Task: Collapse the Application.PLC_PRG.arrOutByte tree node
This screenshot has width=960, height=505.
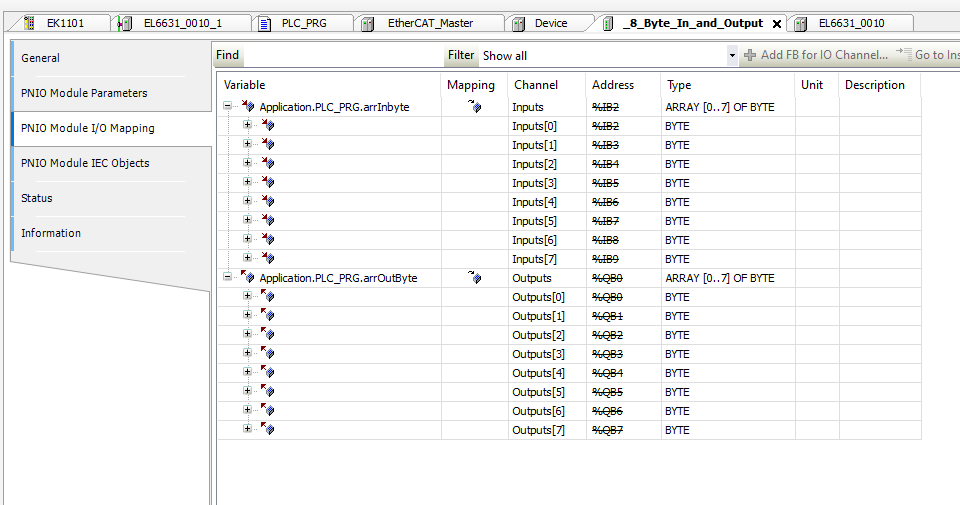Action: tap(228, 277)
